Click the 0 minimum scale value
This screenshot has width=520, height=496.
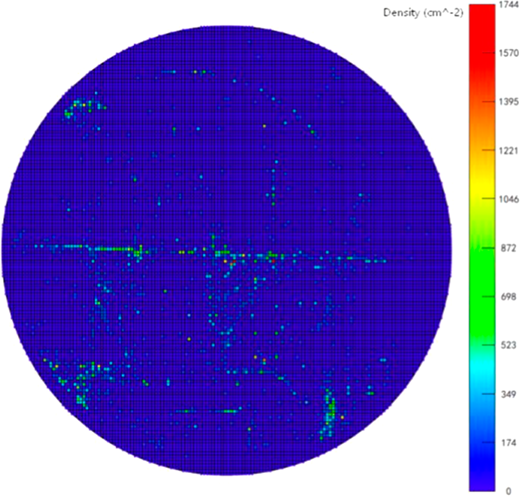coord(509,491)
